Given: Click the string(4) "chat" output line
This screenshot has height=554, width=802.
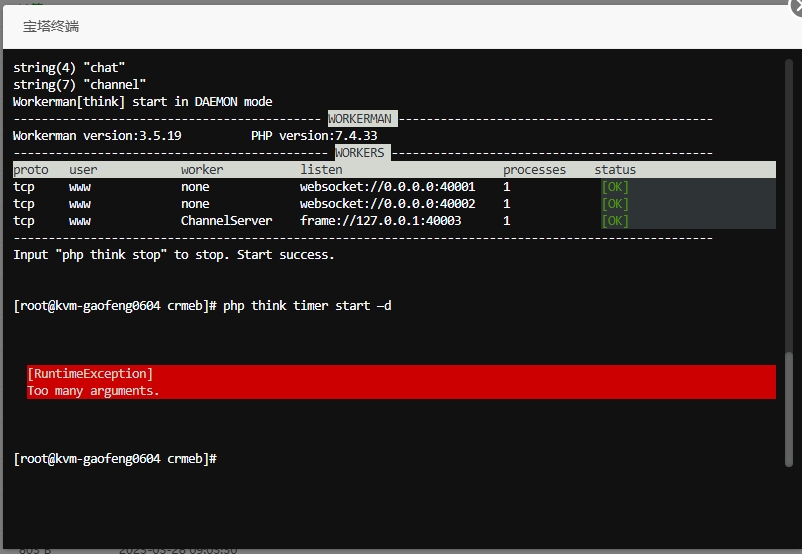Looking at the screenshot, I should [69, 68].
